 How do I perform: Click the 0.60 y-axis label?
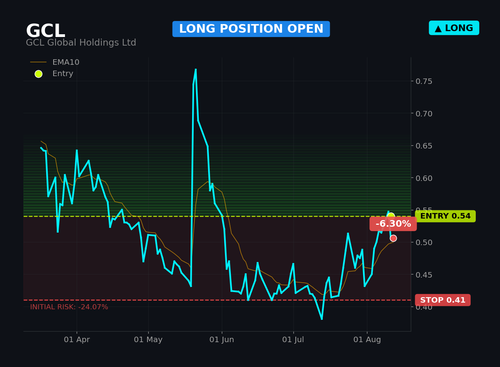424,178
